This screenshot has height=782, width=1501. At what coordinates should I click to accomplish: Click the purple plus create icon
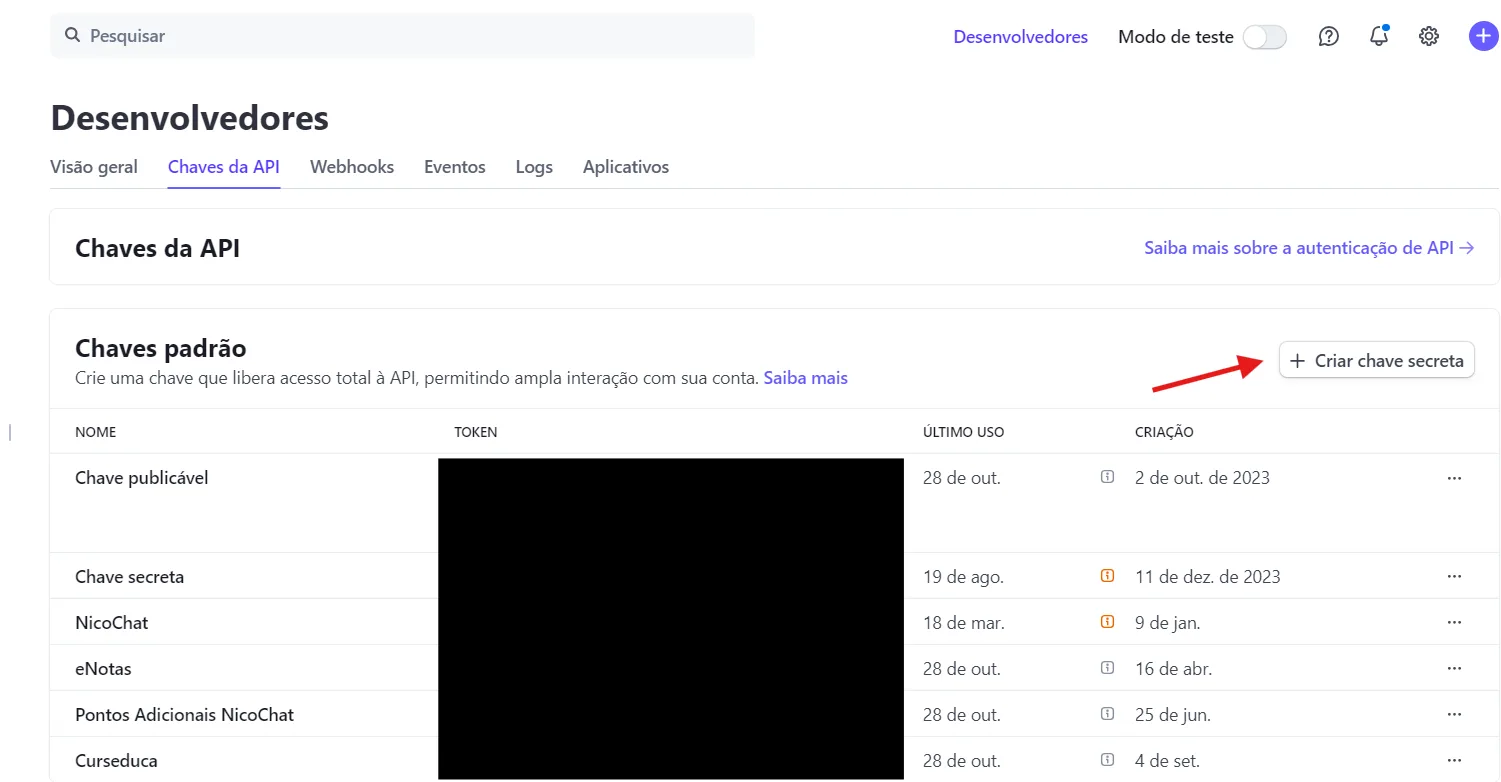1483,37
